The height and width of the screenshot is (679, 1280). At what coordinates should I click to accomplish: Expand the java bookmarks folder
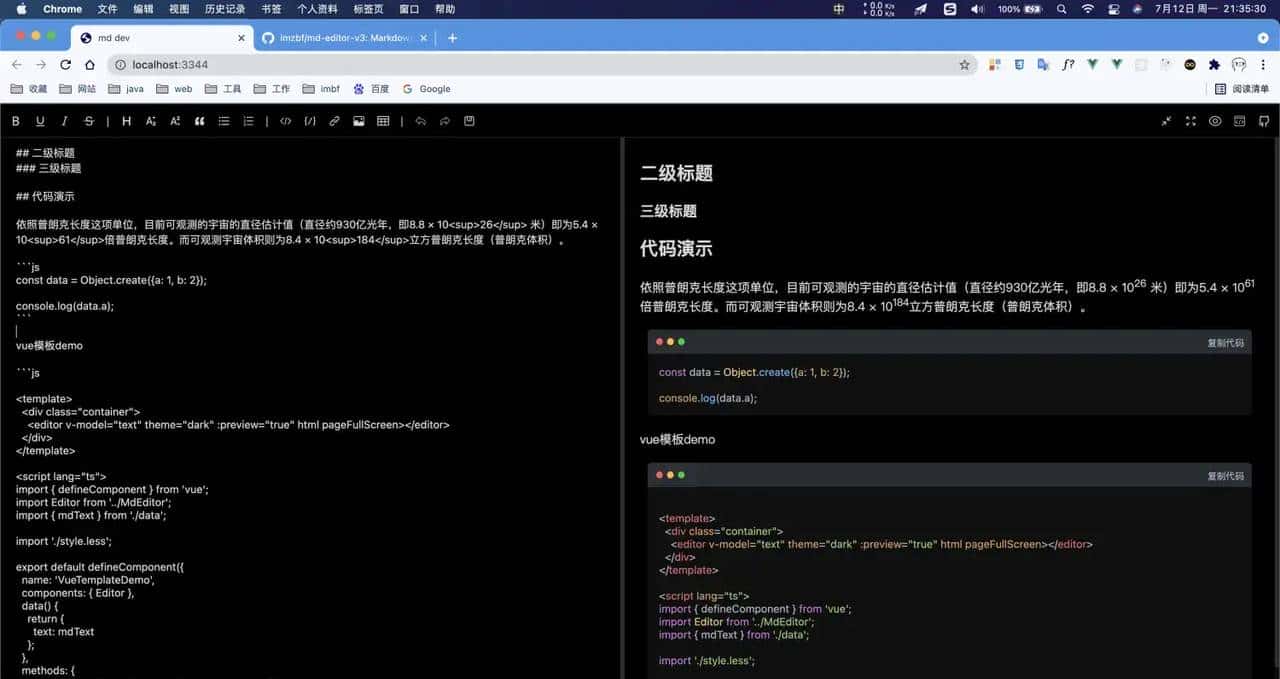[x=124, y=89]
